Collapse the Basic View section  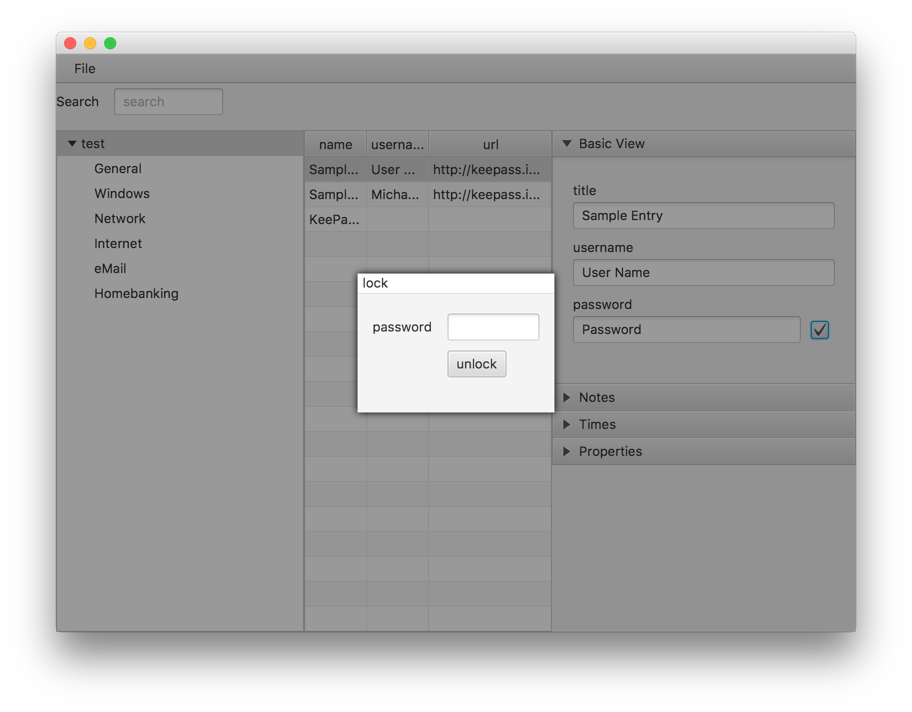pyautogui.click(x=567, y=144)
